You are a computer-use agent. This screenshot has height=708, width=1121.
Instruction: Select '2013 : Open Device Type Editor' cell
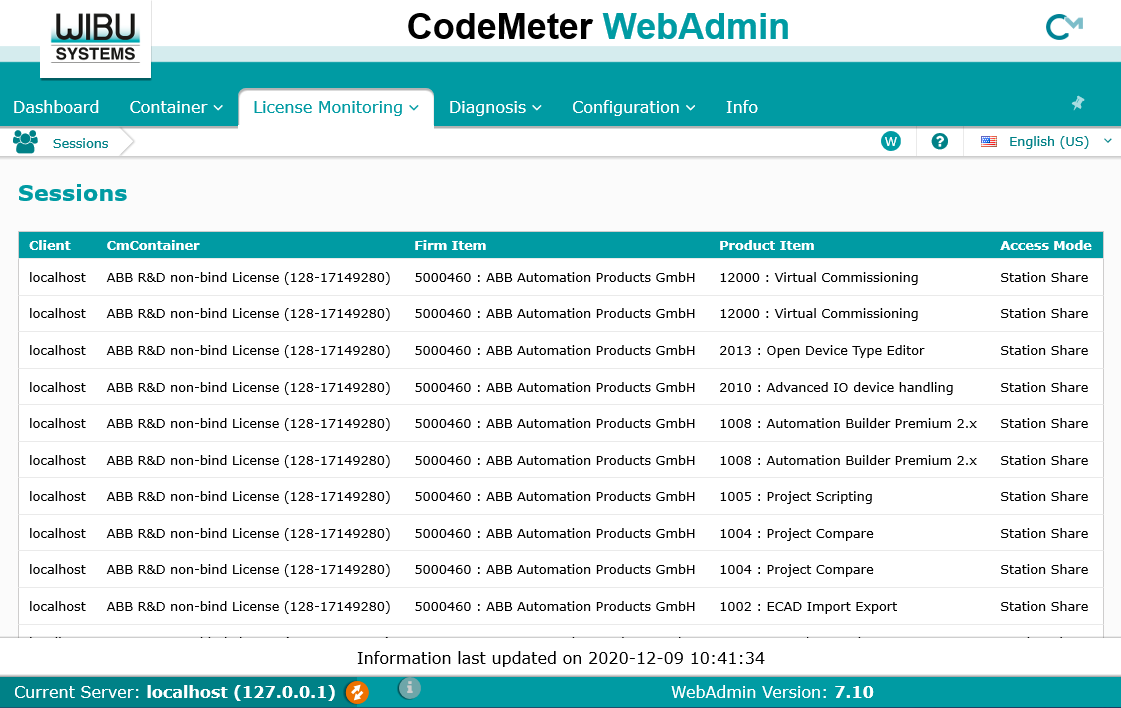click(x=821, y=350)
